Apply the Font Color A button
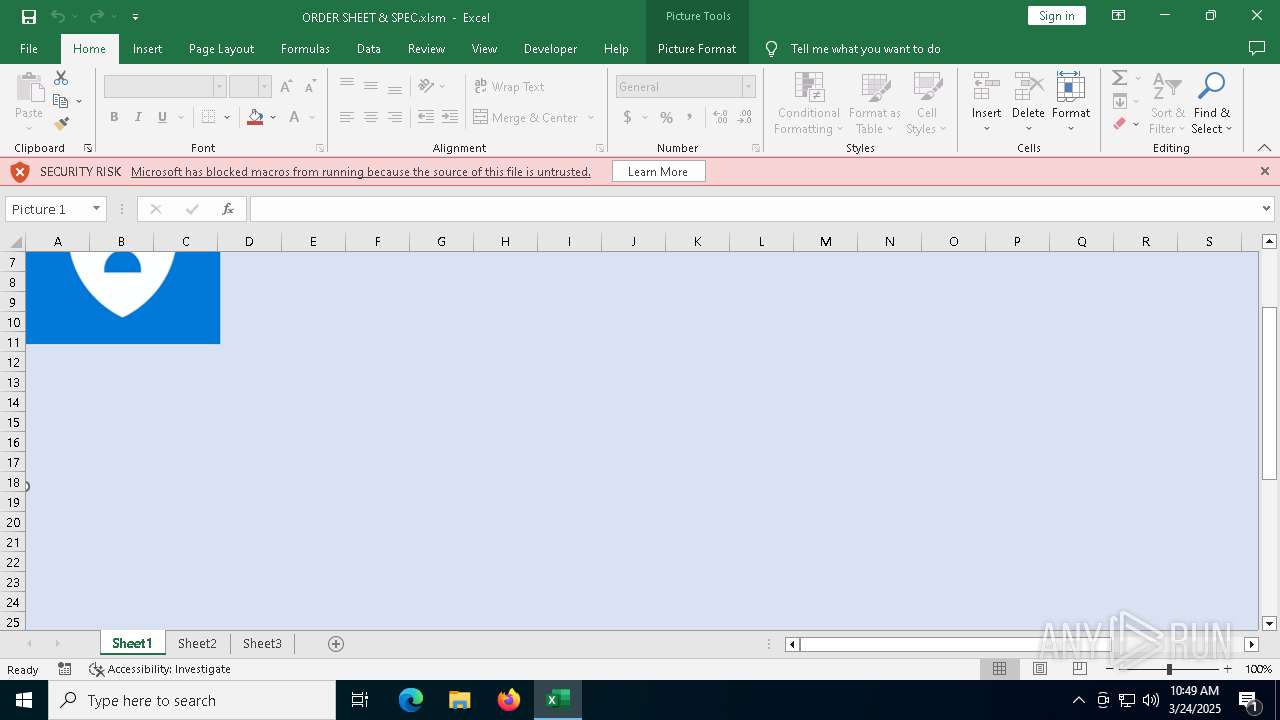 tap(294, 117)
